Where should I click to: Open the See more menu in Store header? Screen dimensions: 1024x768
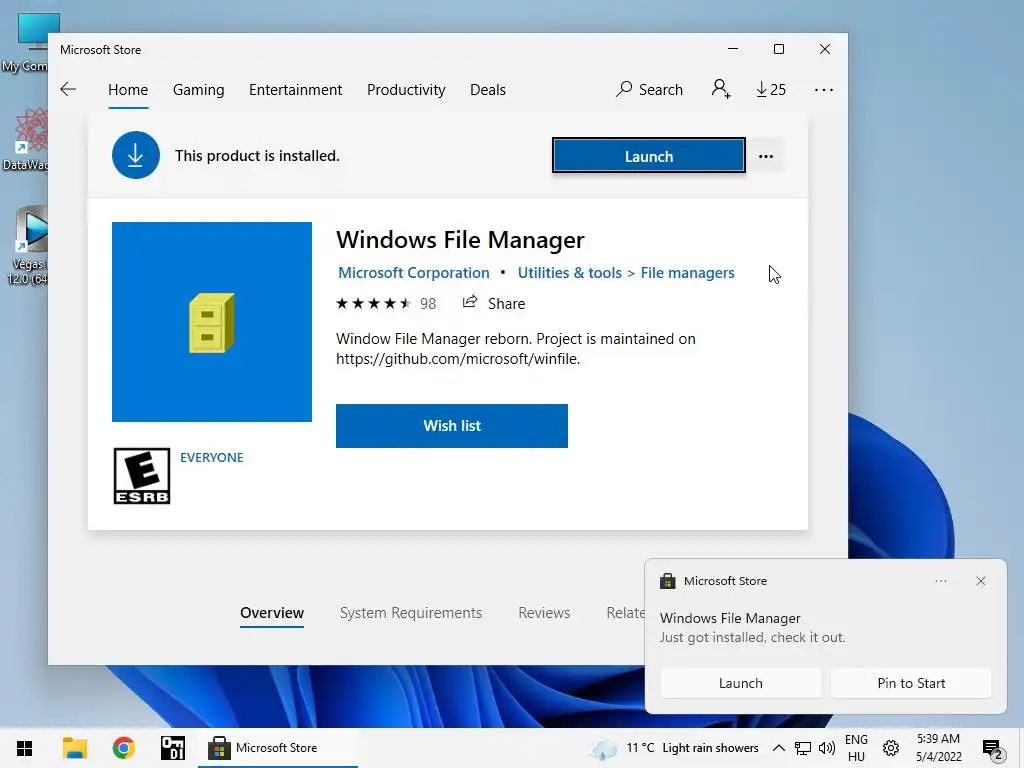pyautogui.click(x=824, y=90)
